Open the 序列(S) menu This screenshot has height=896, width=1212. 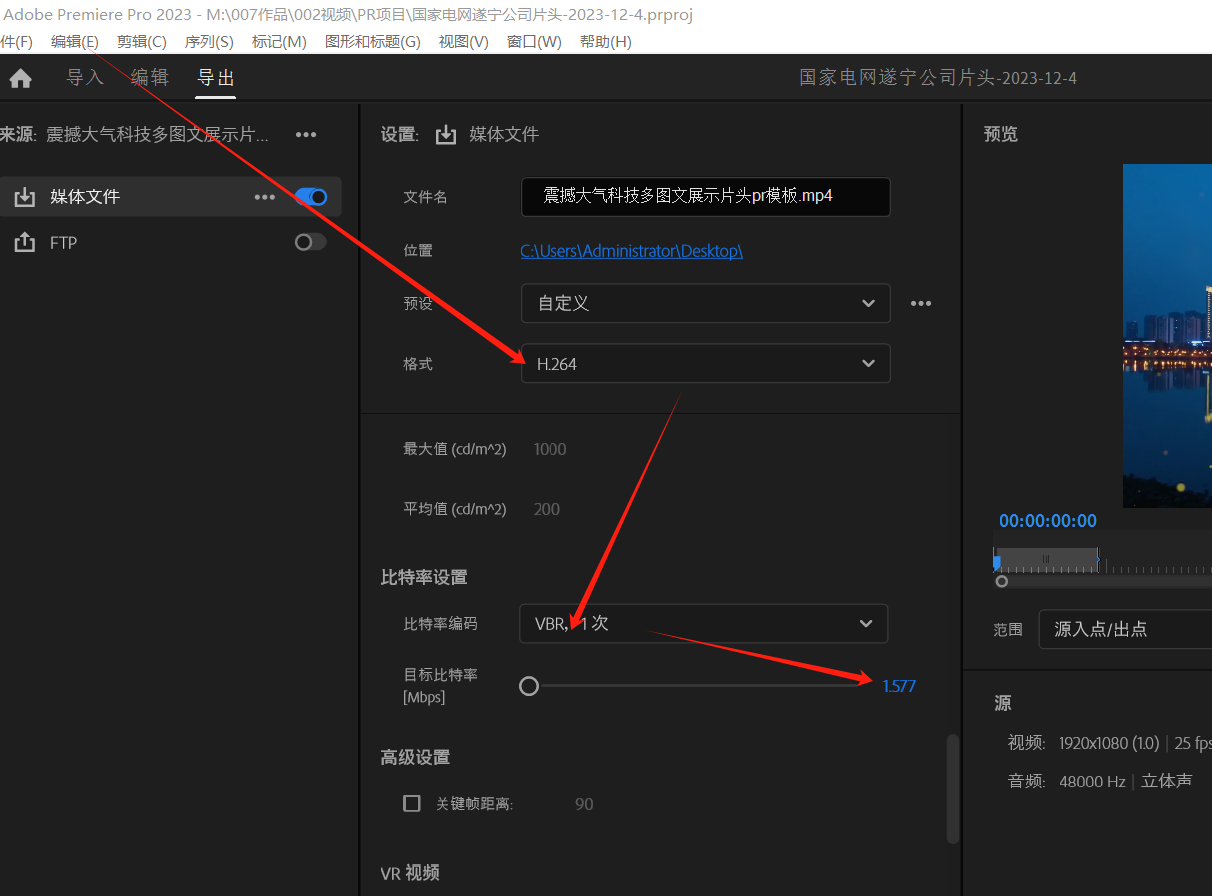pos(209,42)
